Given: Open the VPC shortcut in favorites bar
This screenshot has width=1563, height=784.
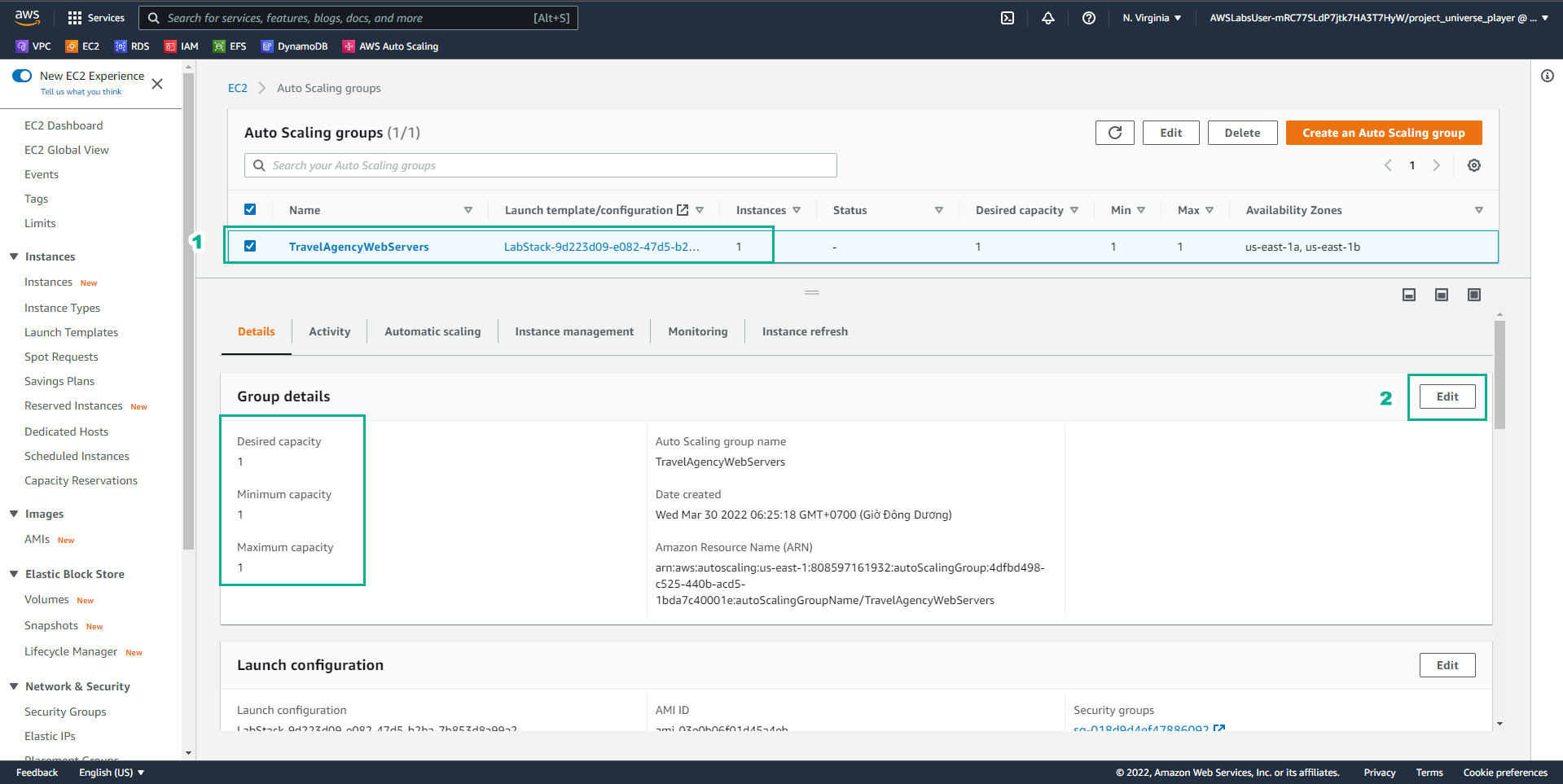Looking at the screenshot, I should coord(33,46).
